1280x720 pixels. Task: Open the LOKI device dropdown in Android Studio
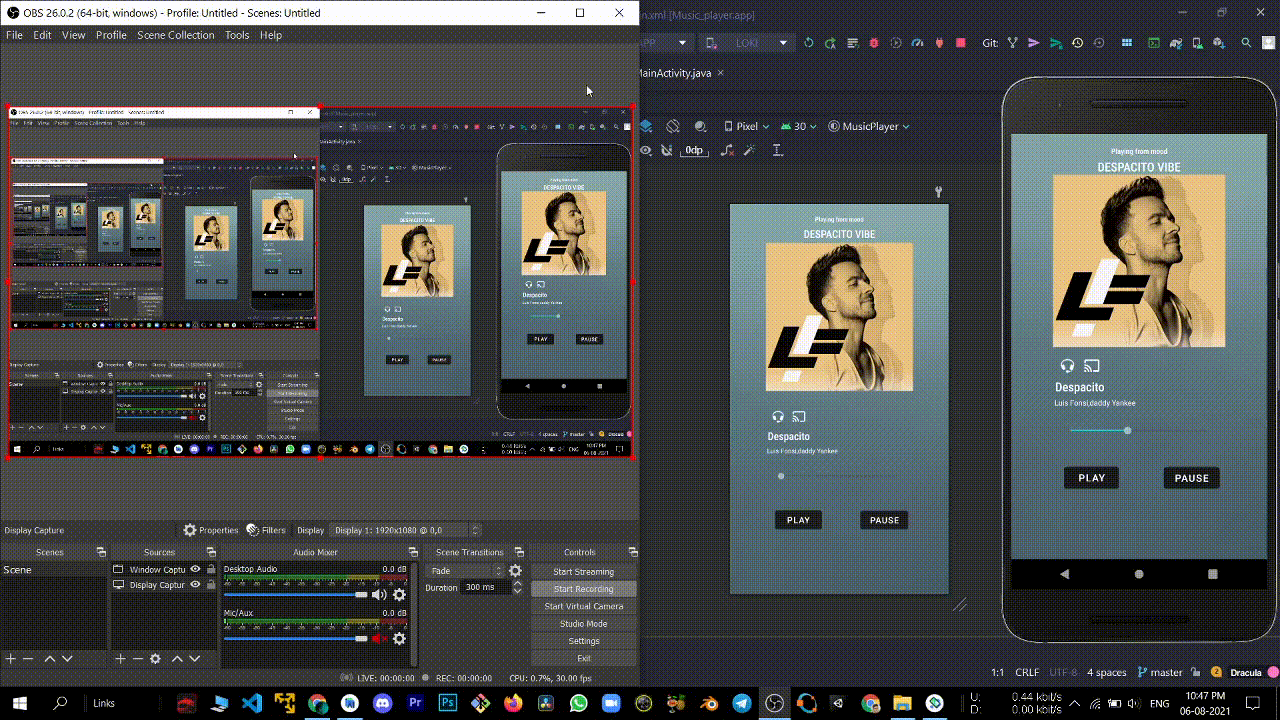point(746,43)
